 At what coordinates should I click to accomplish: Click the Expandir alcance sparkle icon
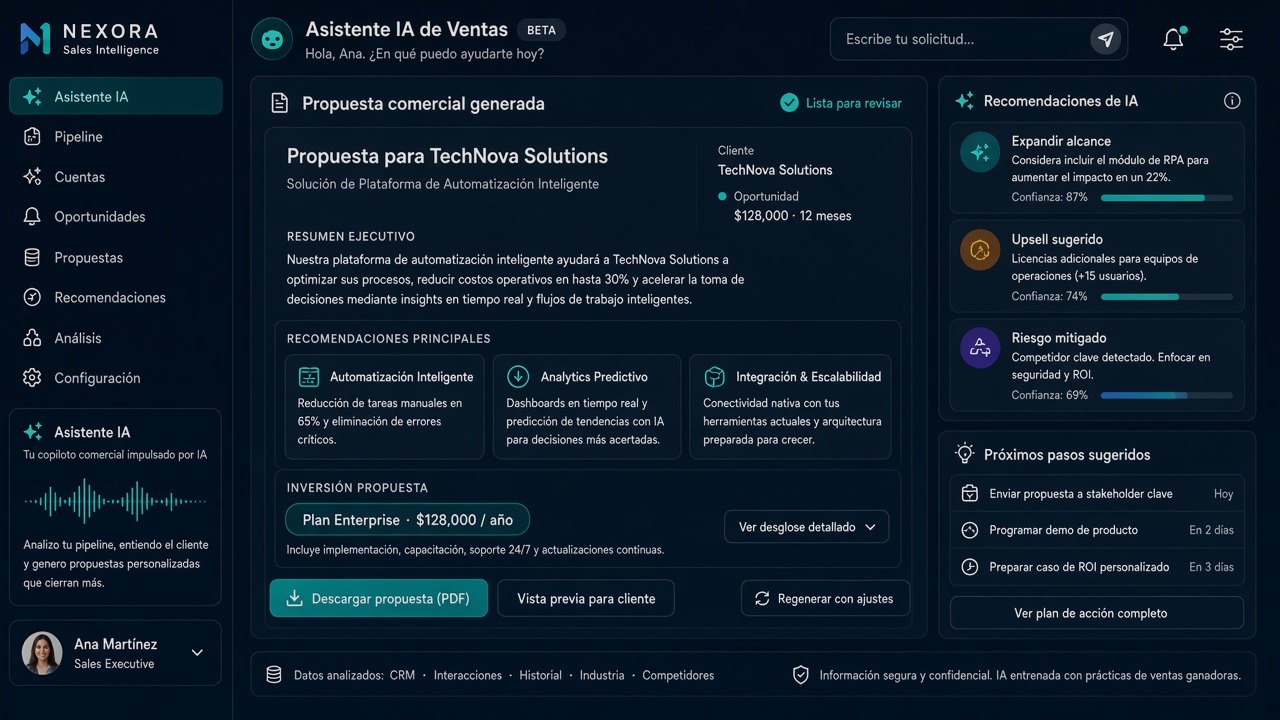980,152
